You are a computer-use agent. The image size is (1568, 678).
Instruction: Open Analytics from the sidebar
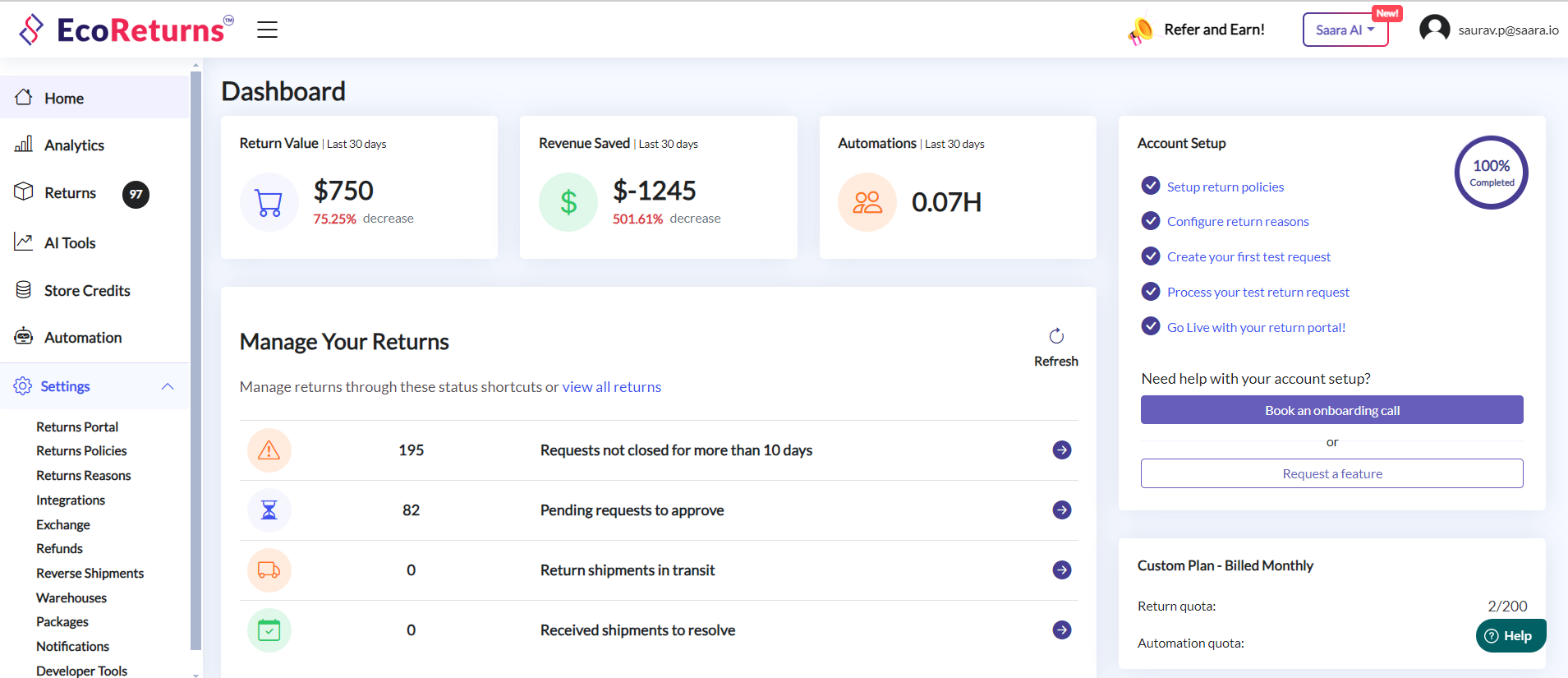point(74,145)
